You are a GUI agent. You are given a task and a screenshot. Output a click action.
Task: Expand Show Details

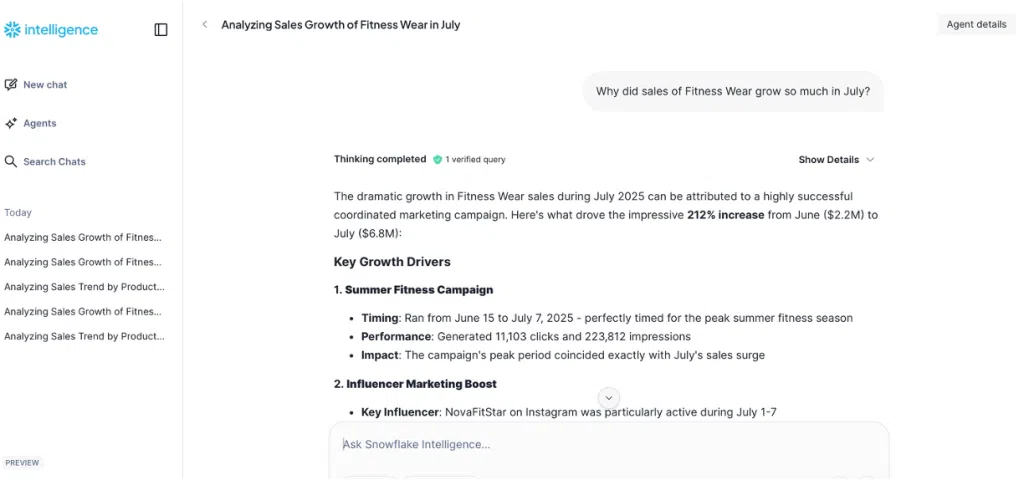836,160
